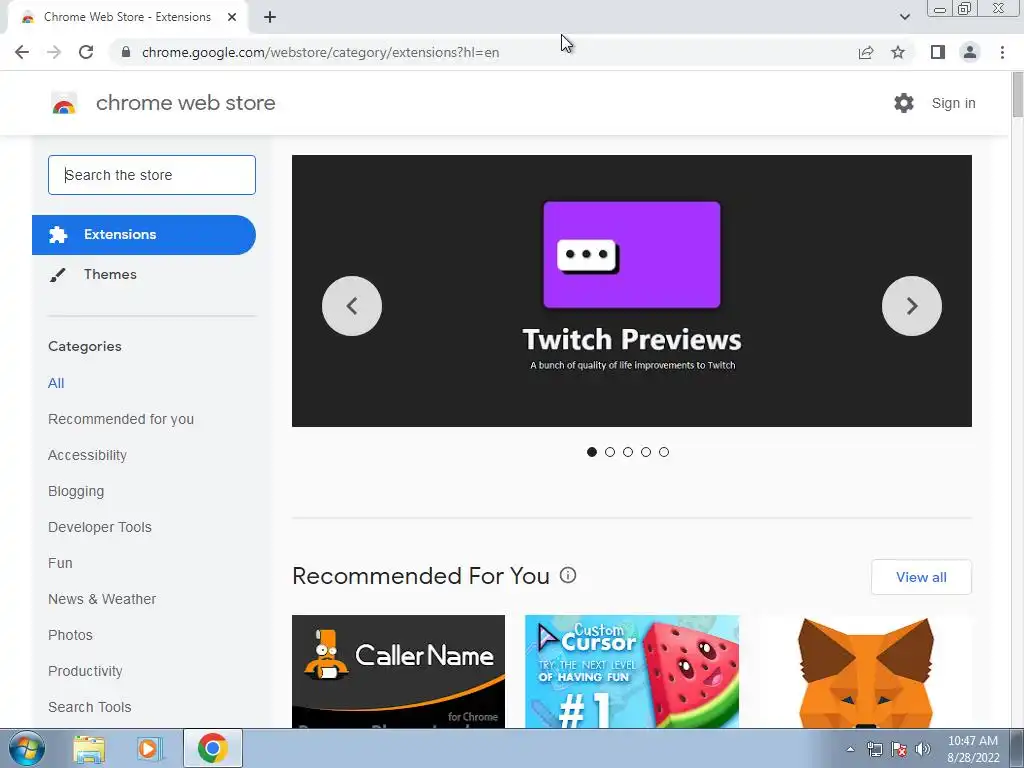Reload the Chrome Web Store page
This screenshot has height=768, width=1024.
pos(86,52)
